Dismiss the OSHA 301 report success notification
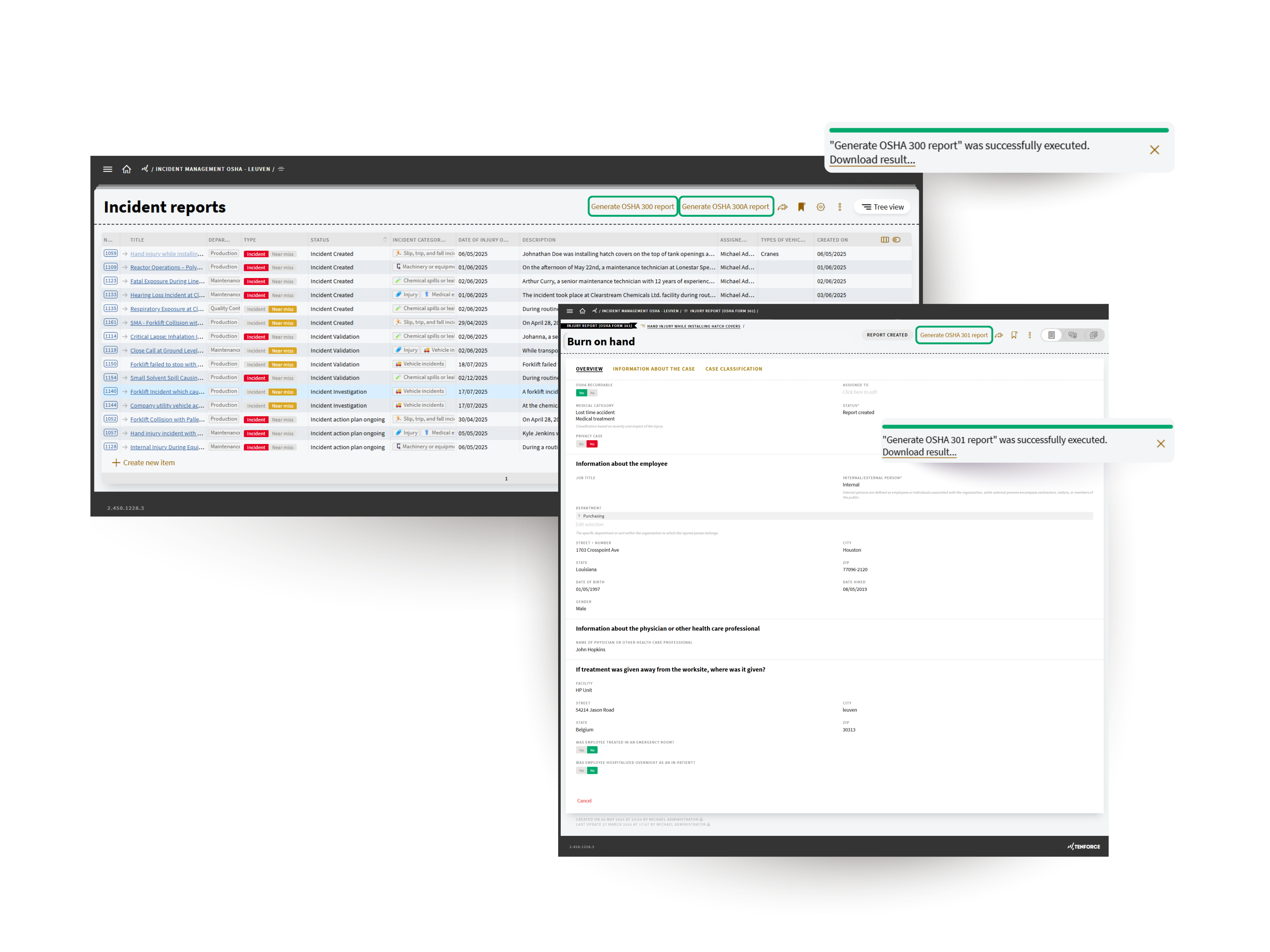This screenshot has height=952, width=1270. click(x=1161, y=444)
